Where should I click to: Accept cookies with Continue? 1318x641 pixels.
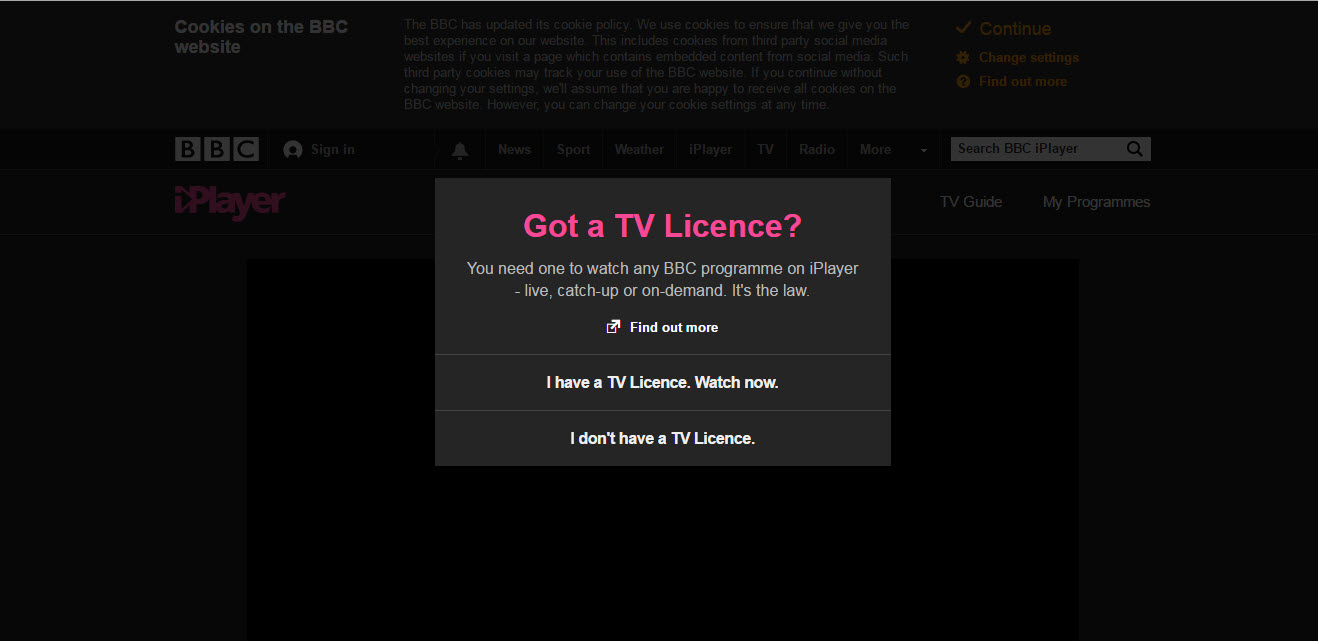click(1015, 29)
